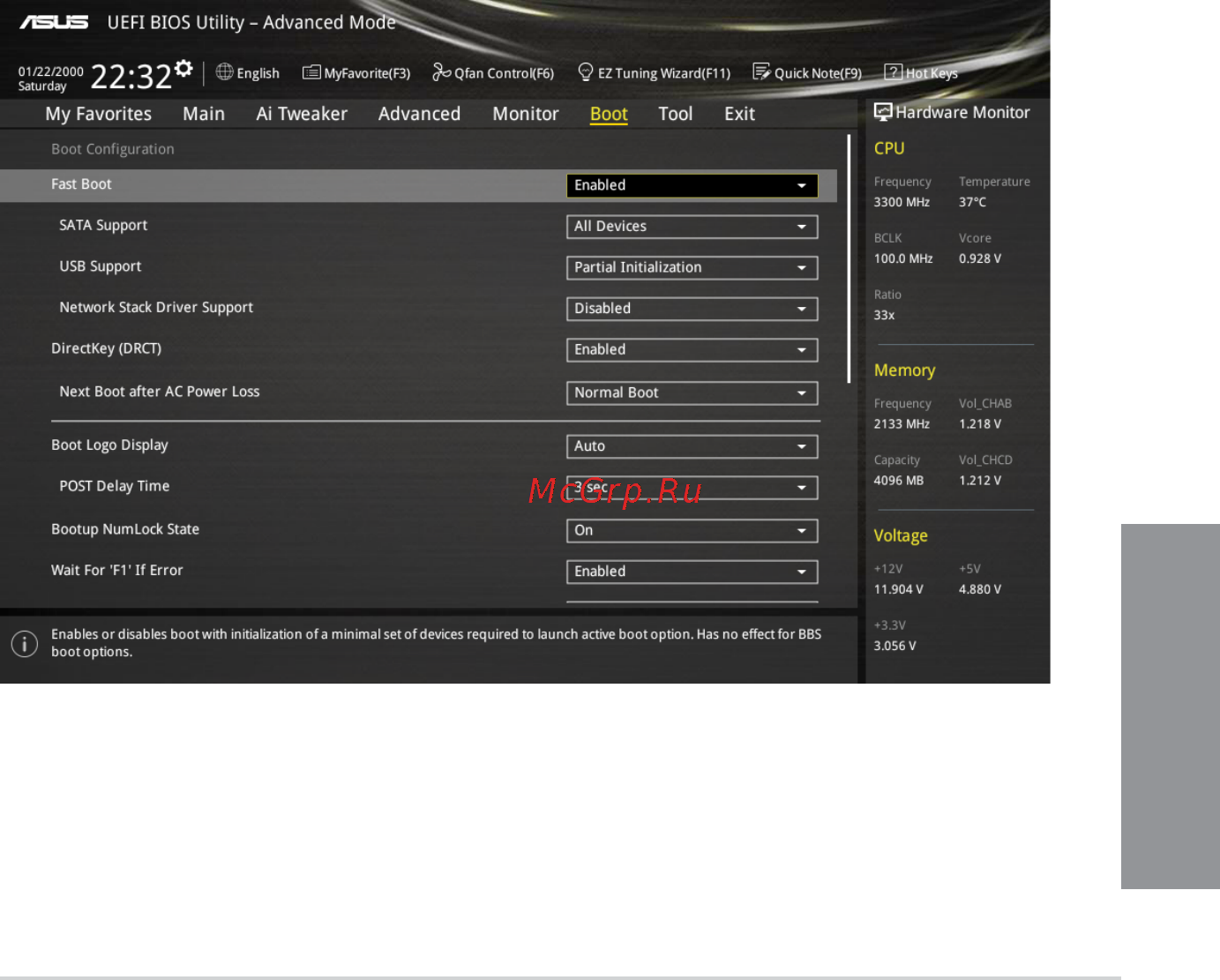Select USB Support setting label
The image size is (1220, 980).
(x=100, y=266)
